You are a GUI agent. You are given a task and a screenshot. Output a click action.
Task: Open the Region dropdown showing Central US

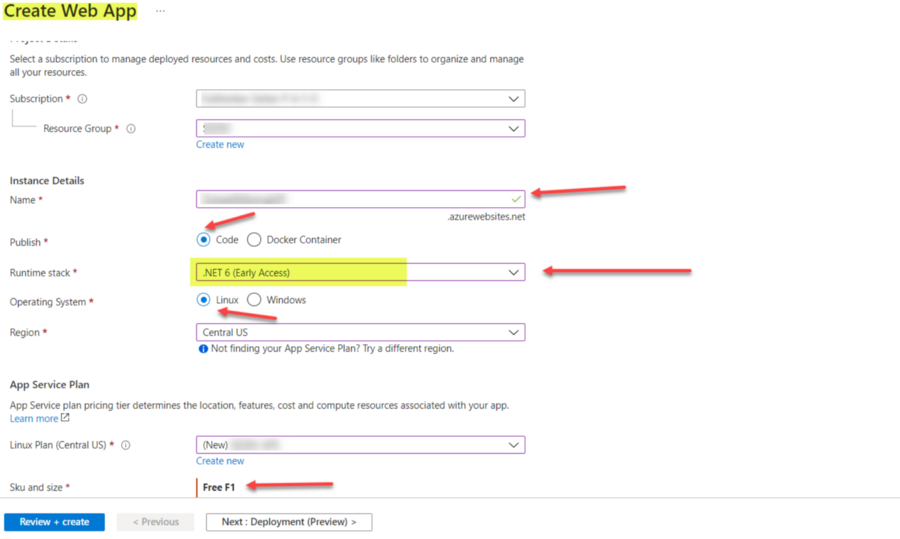pos(360,332)
